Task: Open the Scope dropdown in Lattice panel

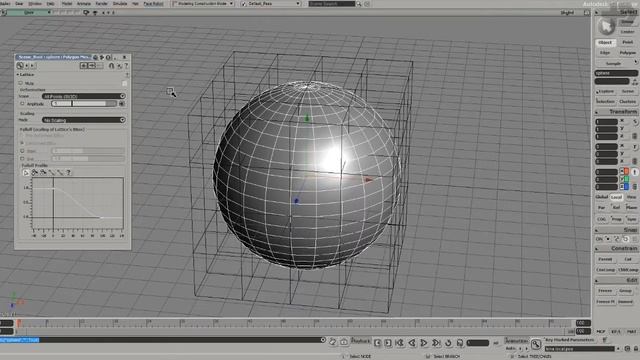Action: click(x=84, y=96)
